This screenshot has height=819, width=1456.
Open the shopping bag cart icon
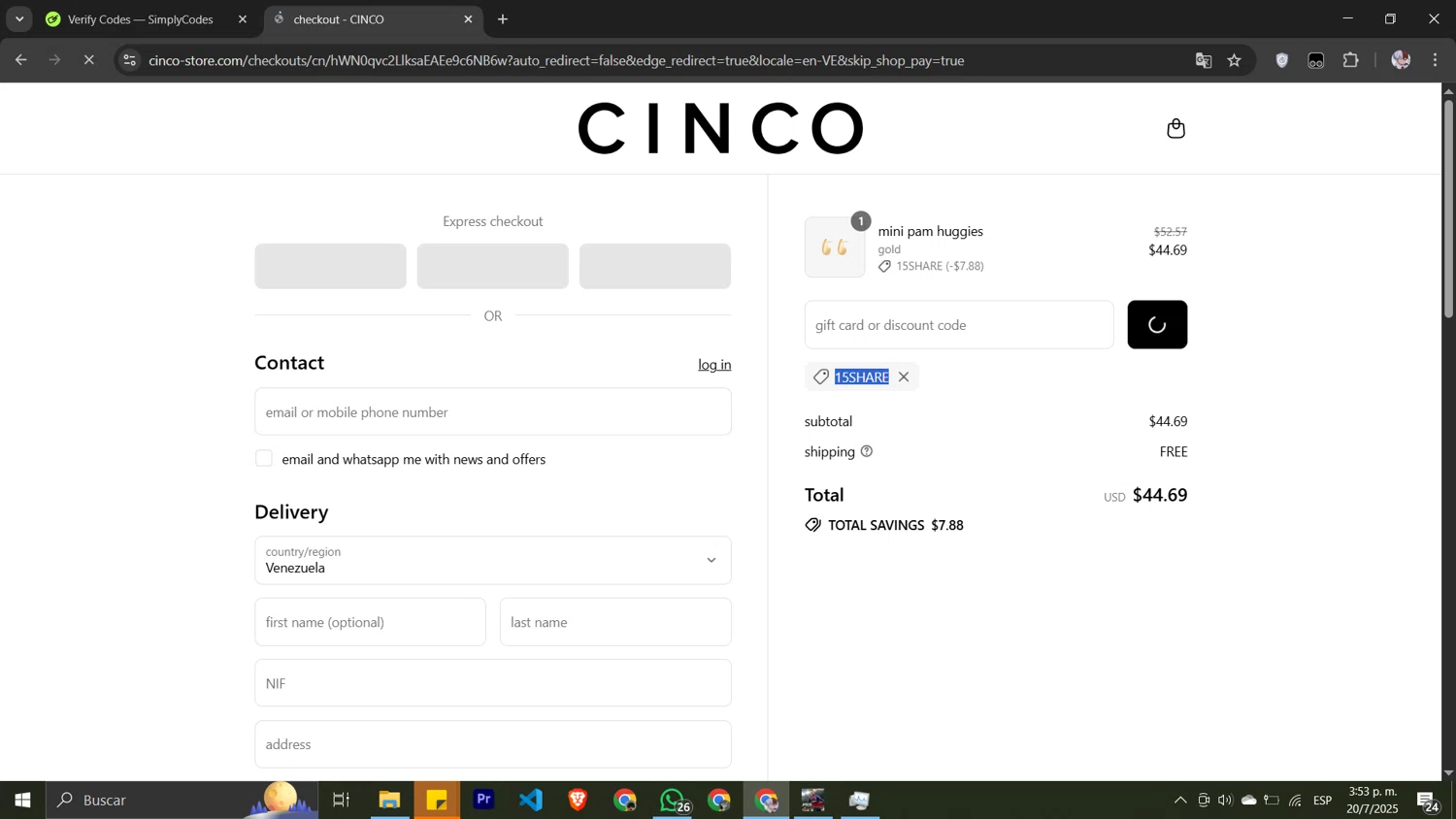(x=1175, y=128)
